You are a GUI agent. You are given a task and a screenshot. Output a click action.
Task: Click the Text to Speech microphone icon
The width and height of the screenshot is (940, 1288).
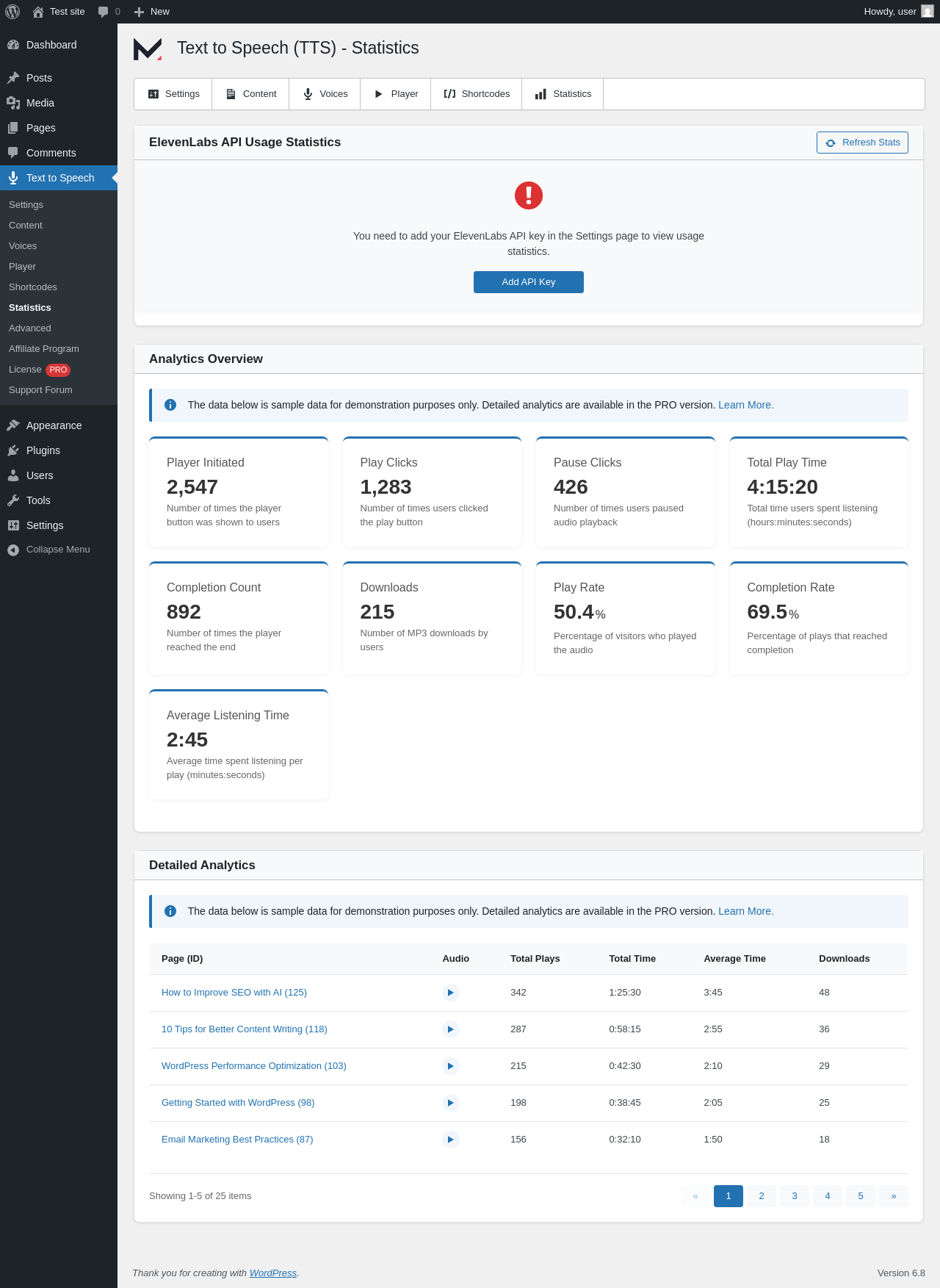(x=13, y=178)
